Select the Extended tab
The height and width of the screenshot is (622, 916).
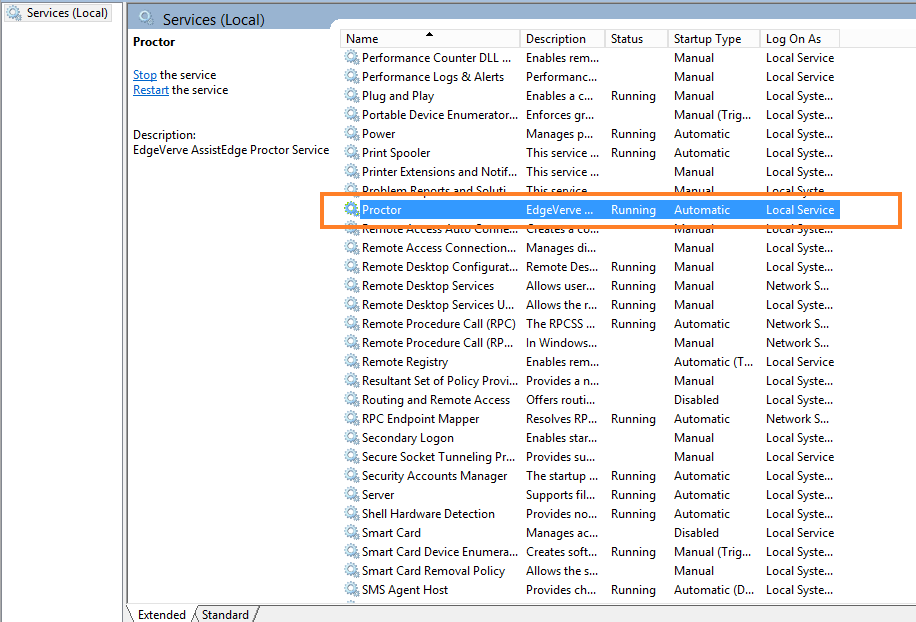pos(162,614)
